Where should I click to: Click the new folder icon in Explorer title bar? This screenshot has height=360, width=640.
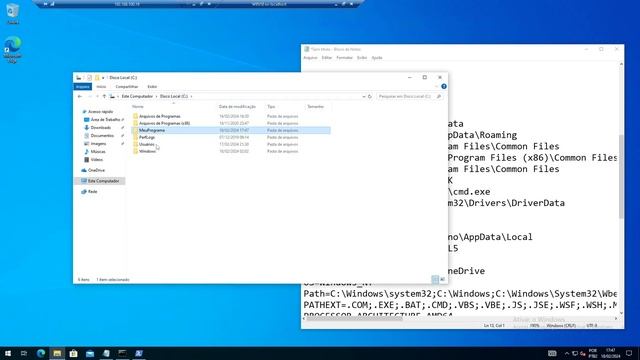[x=97, y=78]
